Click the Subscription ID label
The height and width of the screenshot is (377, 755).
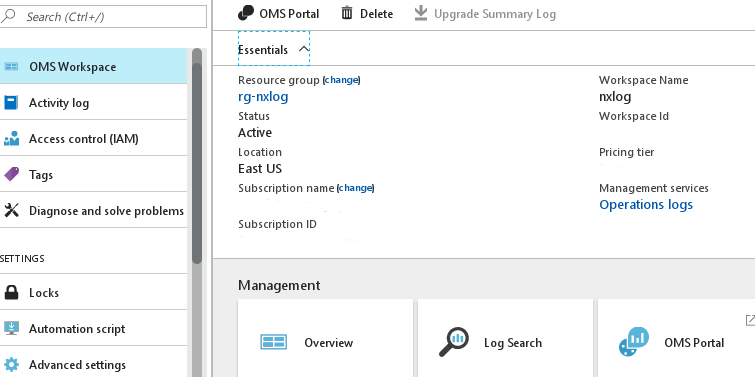pyautogui.click(x=277, y=224)
